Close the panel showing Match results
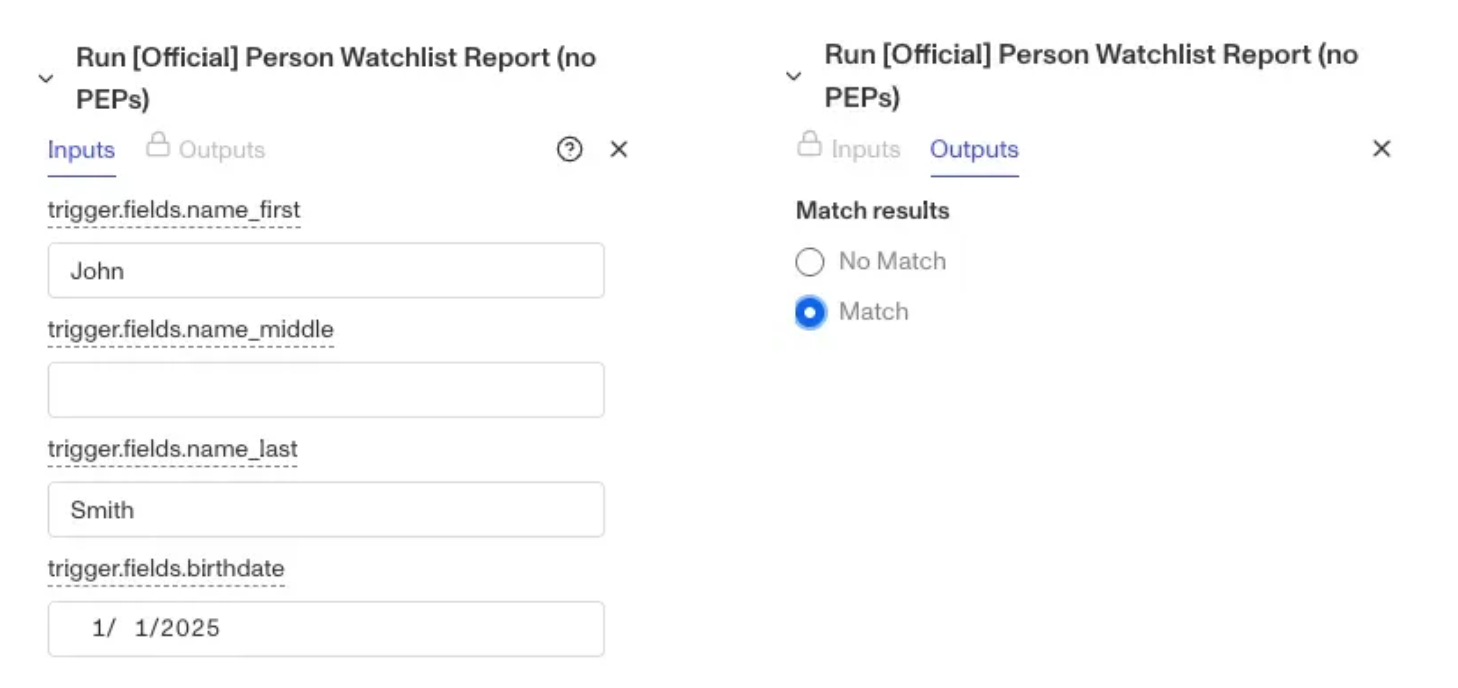The height and width of the screenshot is (688, 1458). (1381, 149)
